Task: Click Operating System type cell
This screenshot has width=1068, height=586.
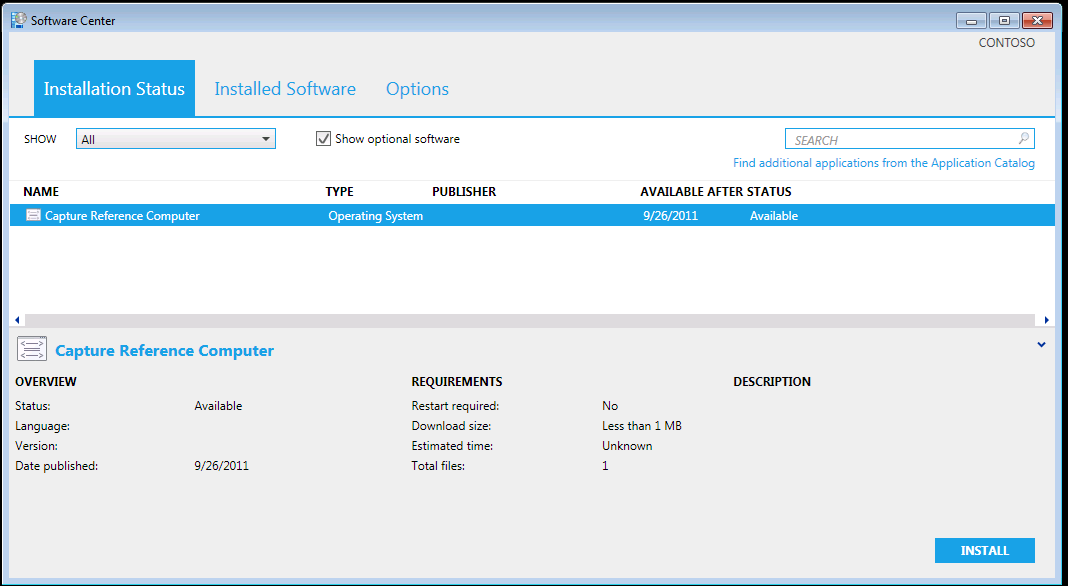Action: tap(375, 215)
